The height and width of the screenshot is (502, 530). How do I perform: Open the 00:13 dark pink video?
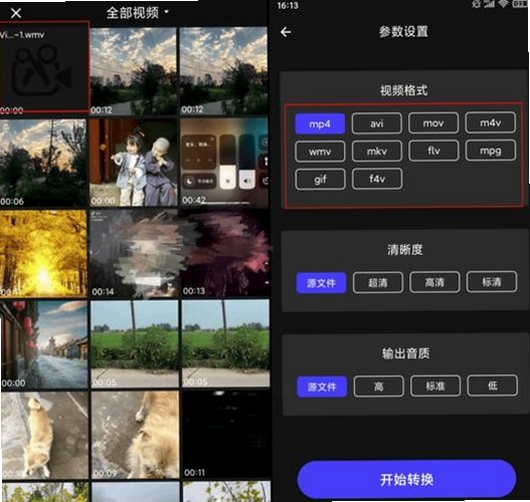click(225, 253)
